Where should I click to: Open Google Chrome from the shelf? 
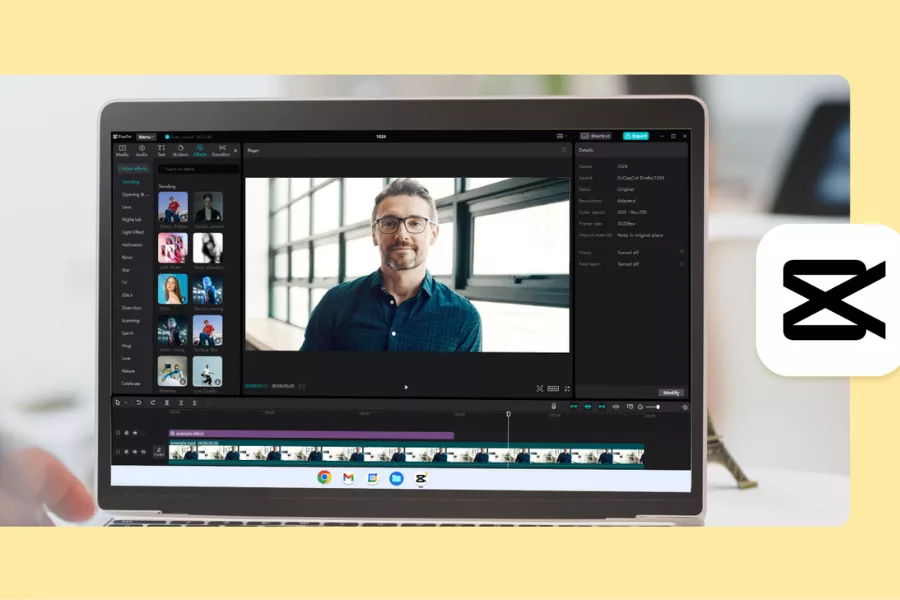(x=324, y=477)
